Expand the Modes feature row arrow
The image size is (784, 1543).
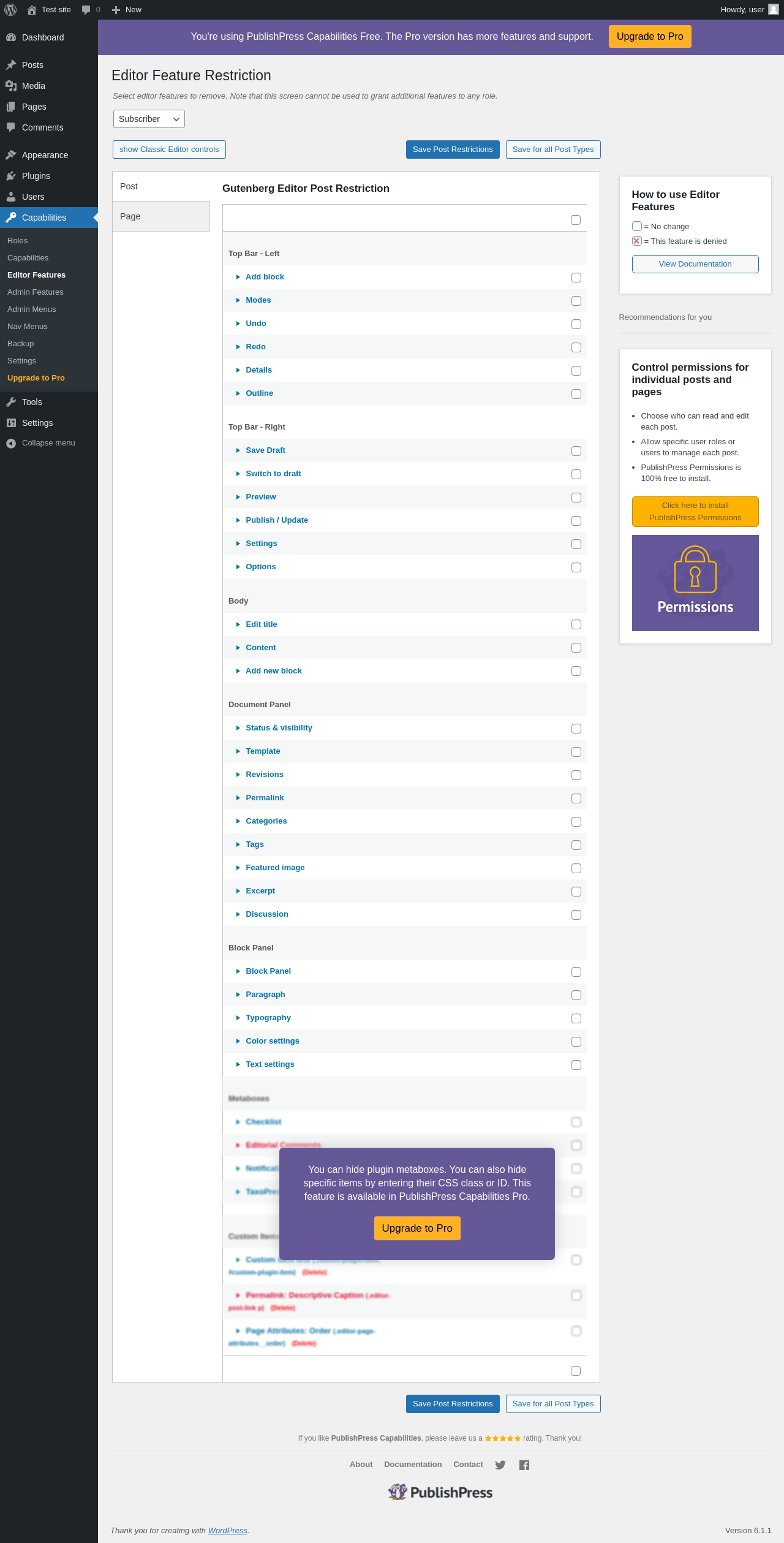pyautogui.click(x=238, y=300)
